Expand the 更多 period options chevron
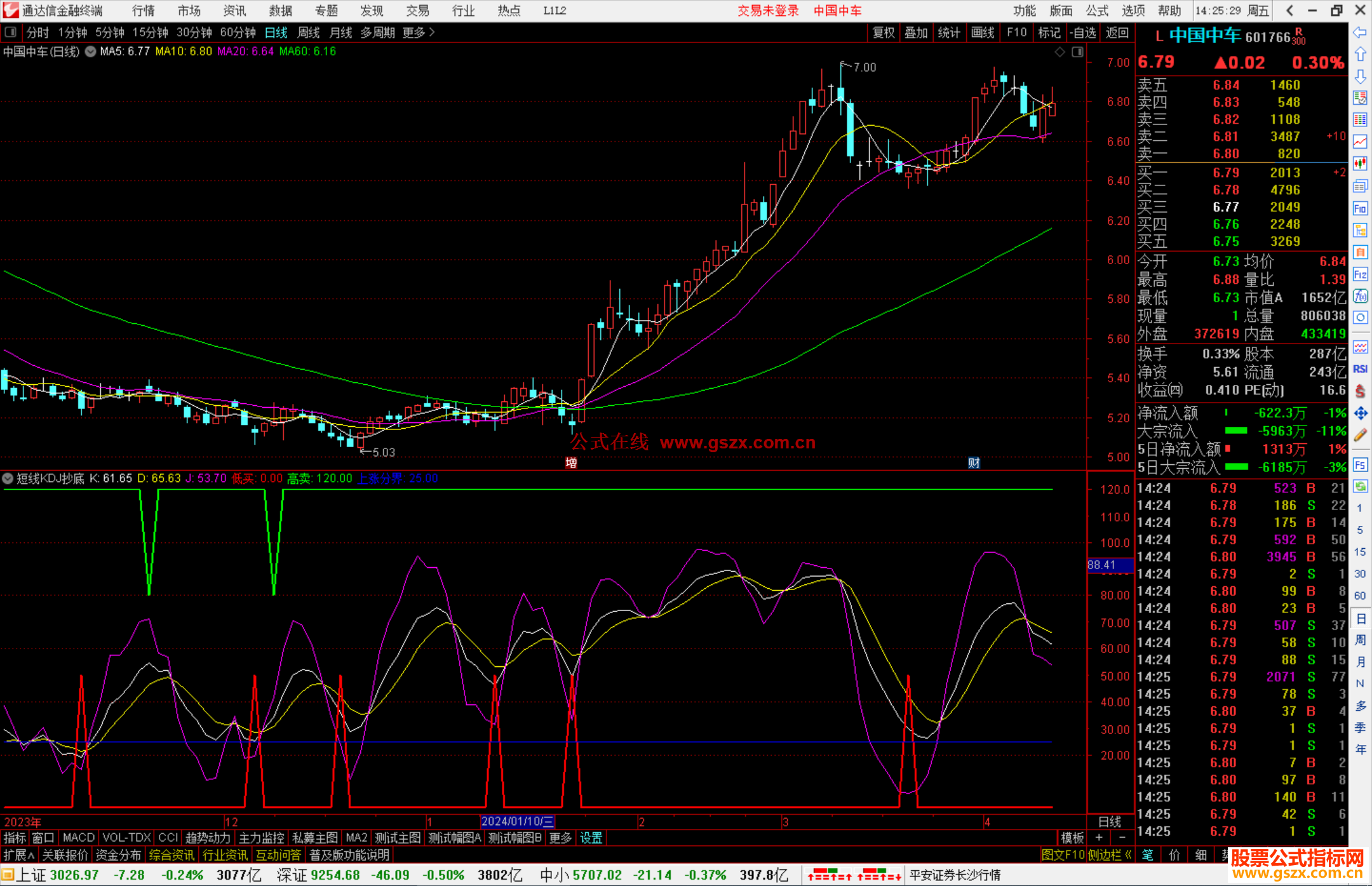The image size is (1372, 886). [432, 32]
